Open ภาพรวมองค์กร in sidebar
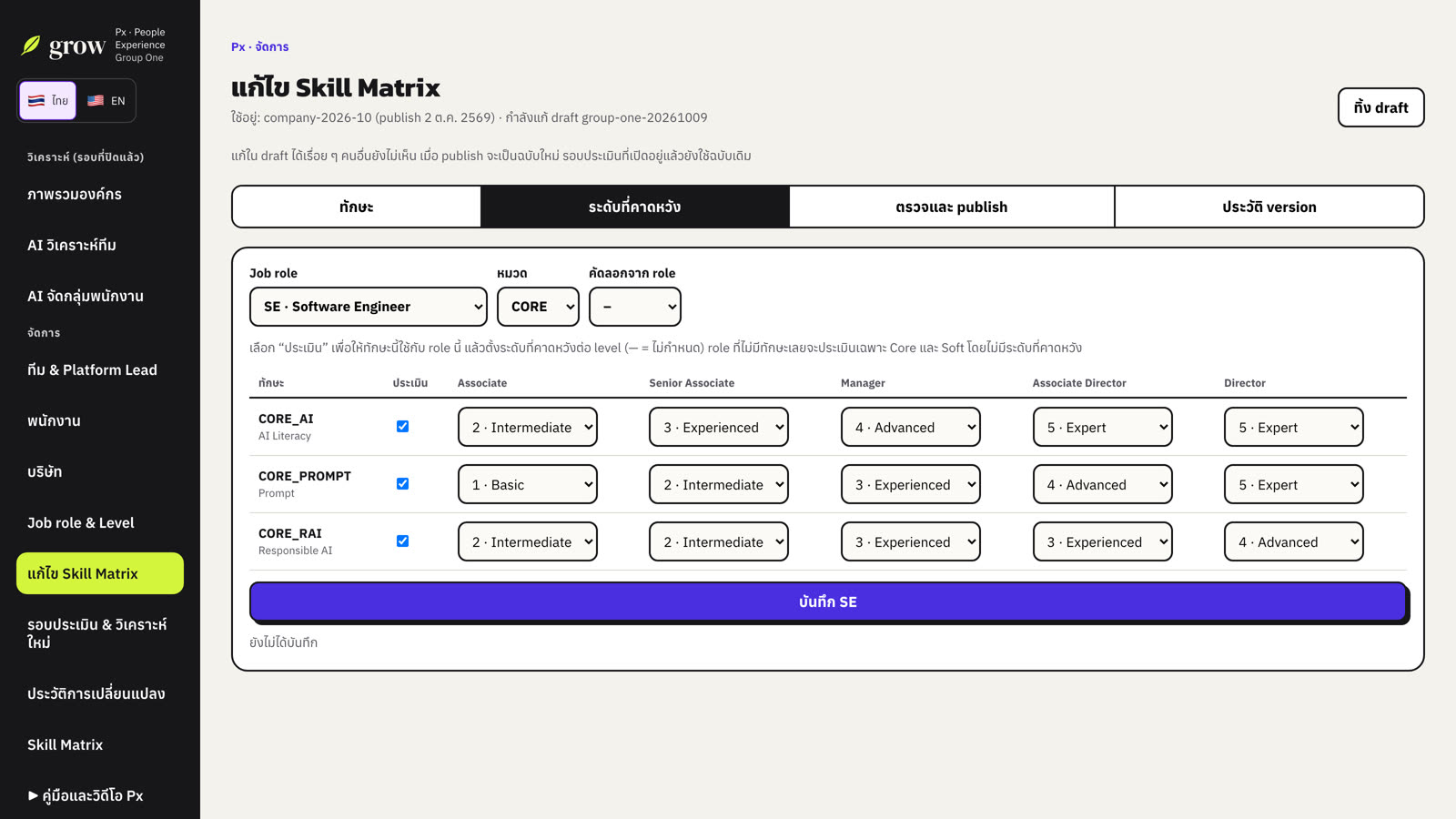 pyautogui.click(x=100, y=194)
